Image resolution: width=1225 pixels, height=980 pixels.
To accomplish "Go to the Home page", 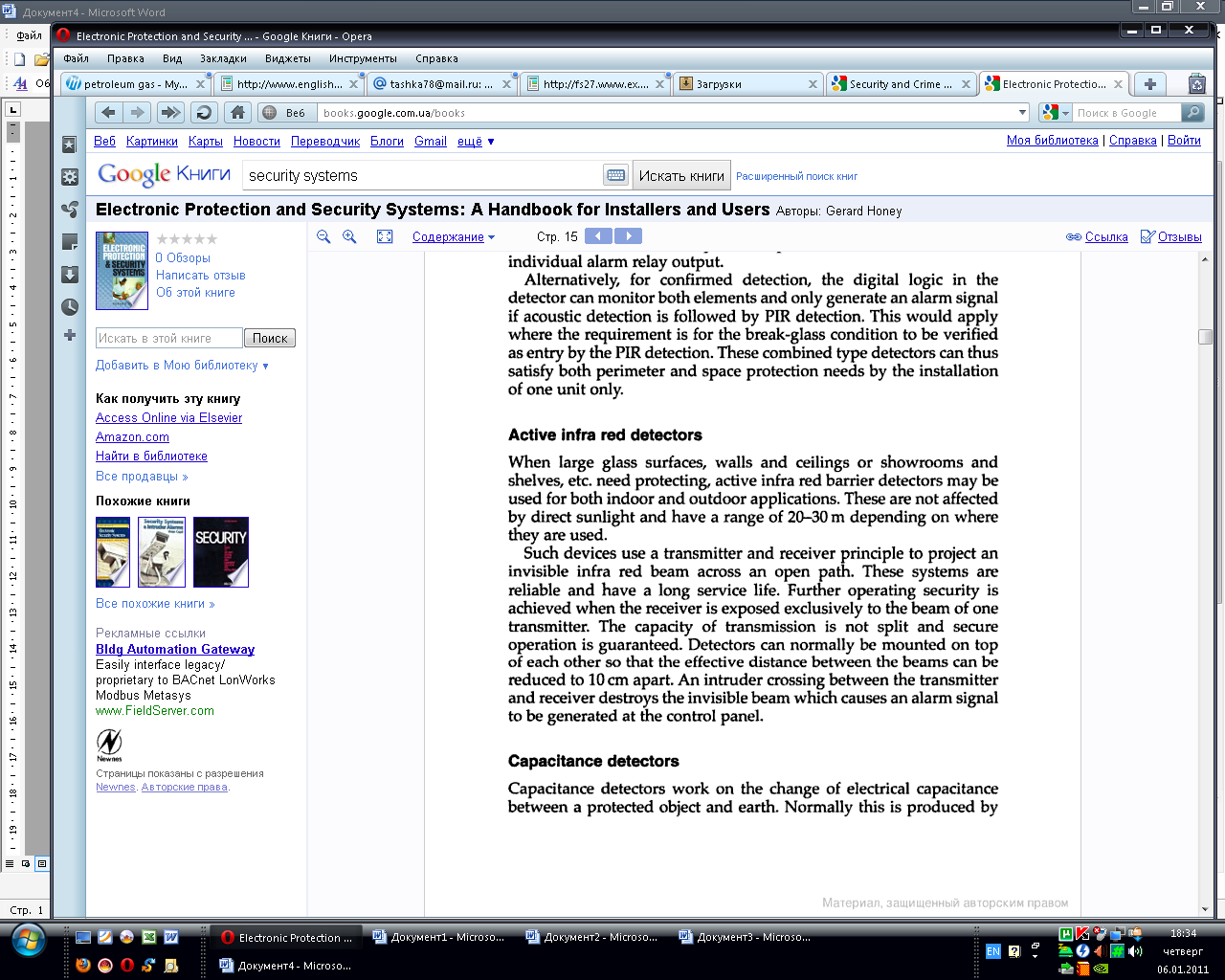I will (237, 113).
